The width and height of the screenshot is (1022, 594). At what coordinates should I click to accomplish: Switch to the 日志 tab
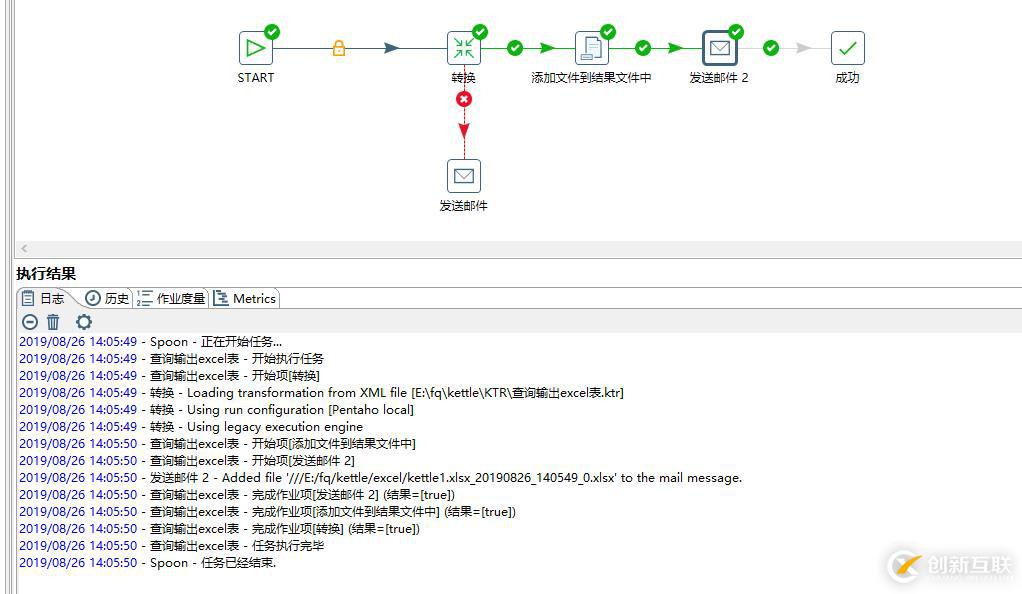(x=44, y=299)
